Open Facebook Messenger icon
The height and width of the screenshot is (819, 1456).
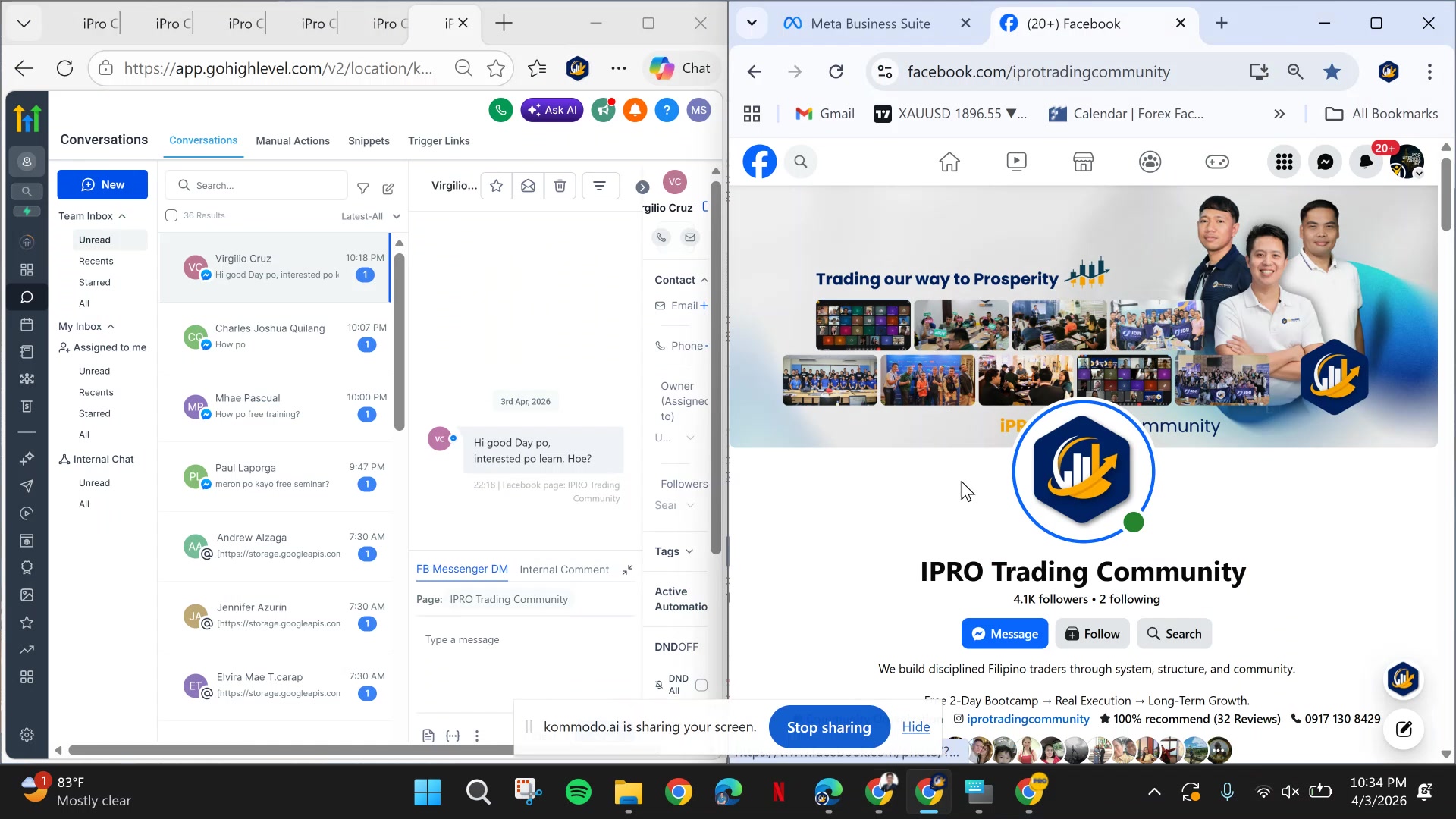(x=1325, y=162)
